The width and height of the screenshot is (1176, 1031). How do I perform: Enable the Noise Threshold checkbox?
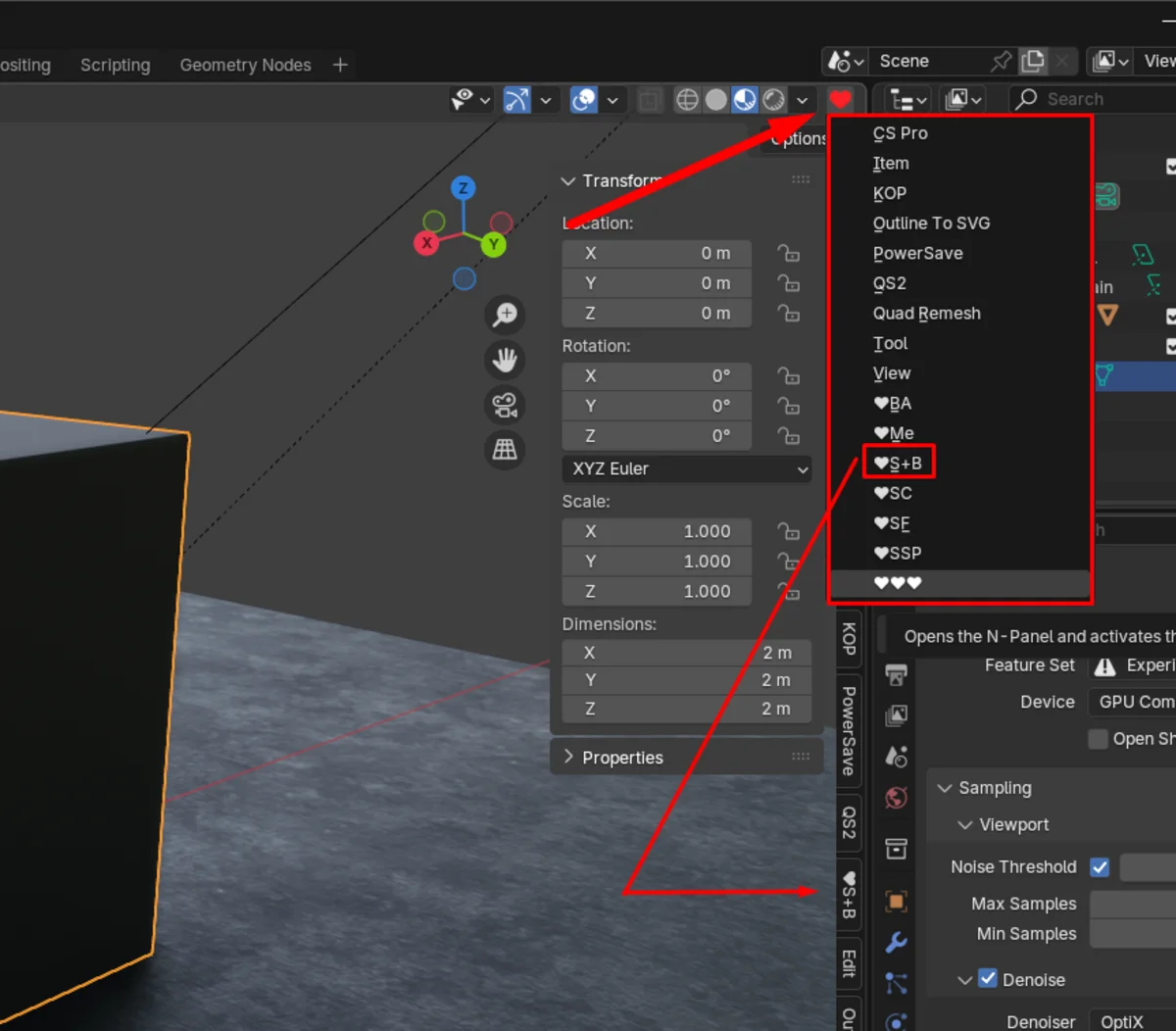coord(1100,867)
